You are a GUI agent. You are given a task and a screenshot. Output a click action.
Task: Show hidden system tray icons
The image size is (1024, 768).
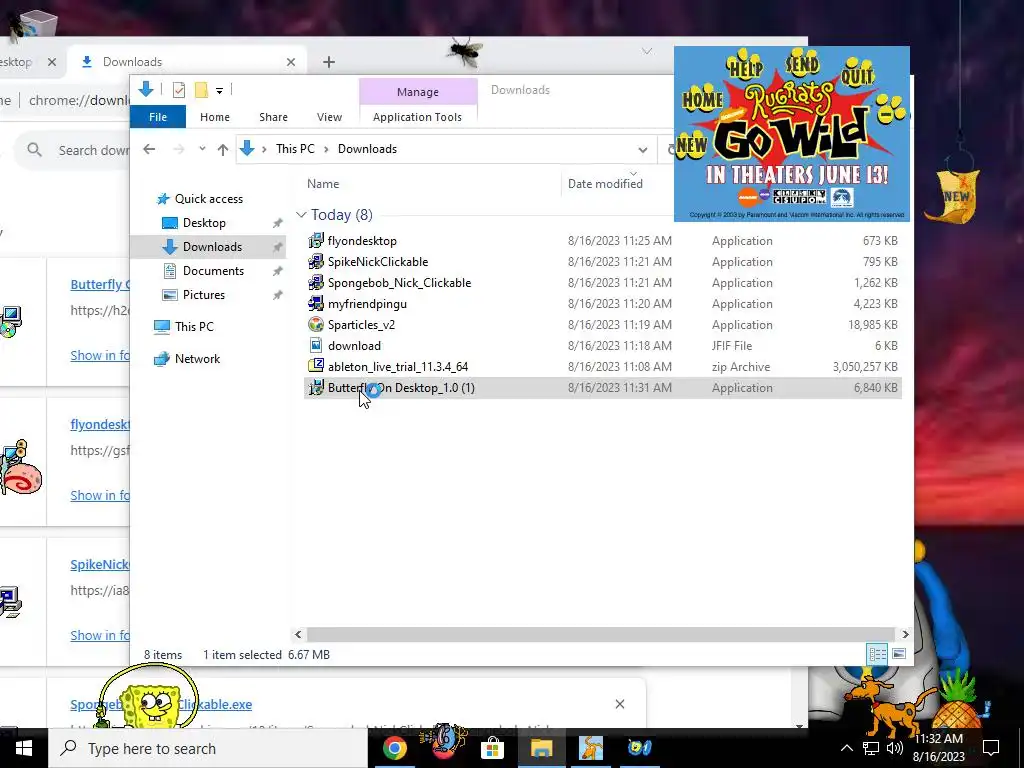846,748
